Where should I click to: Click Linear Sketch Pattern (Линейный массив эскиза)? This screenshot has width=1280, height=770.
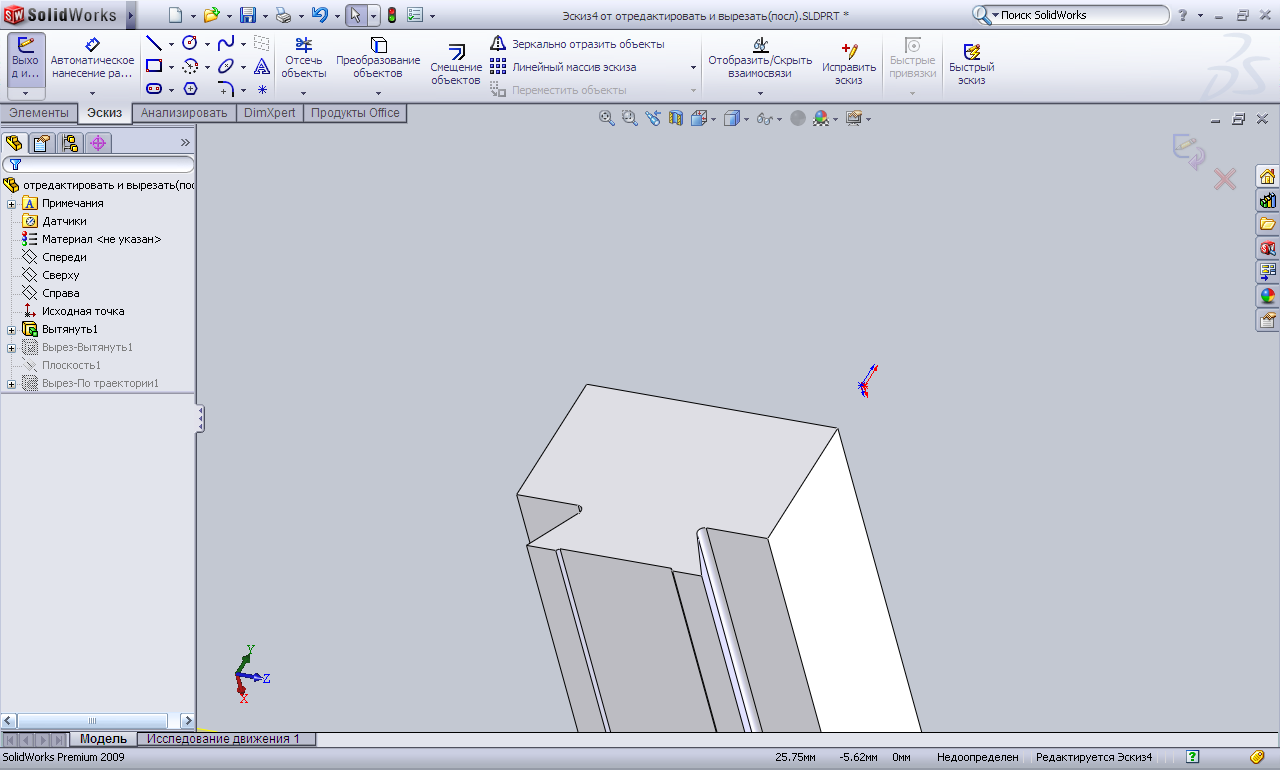563,67
